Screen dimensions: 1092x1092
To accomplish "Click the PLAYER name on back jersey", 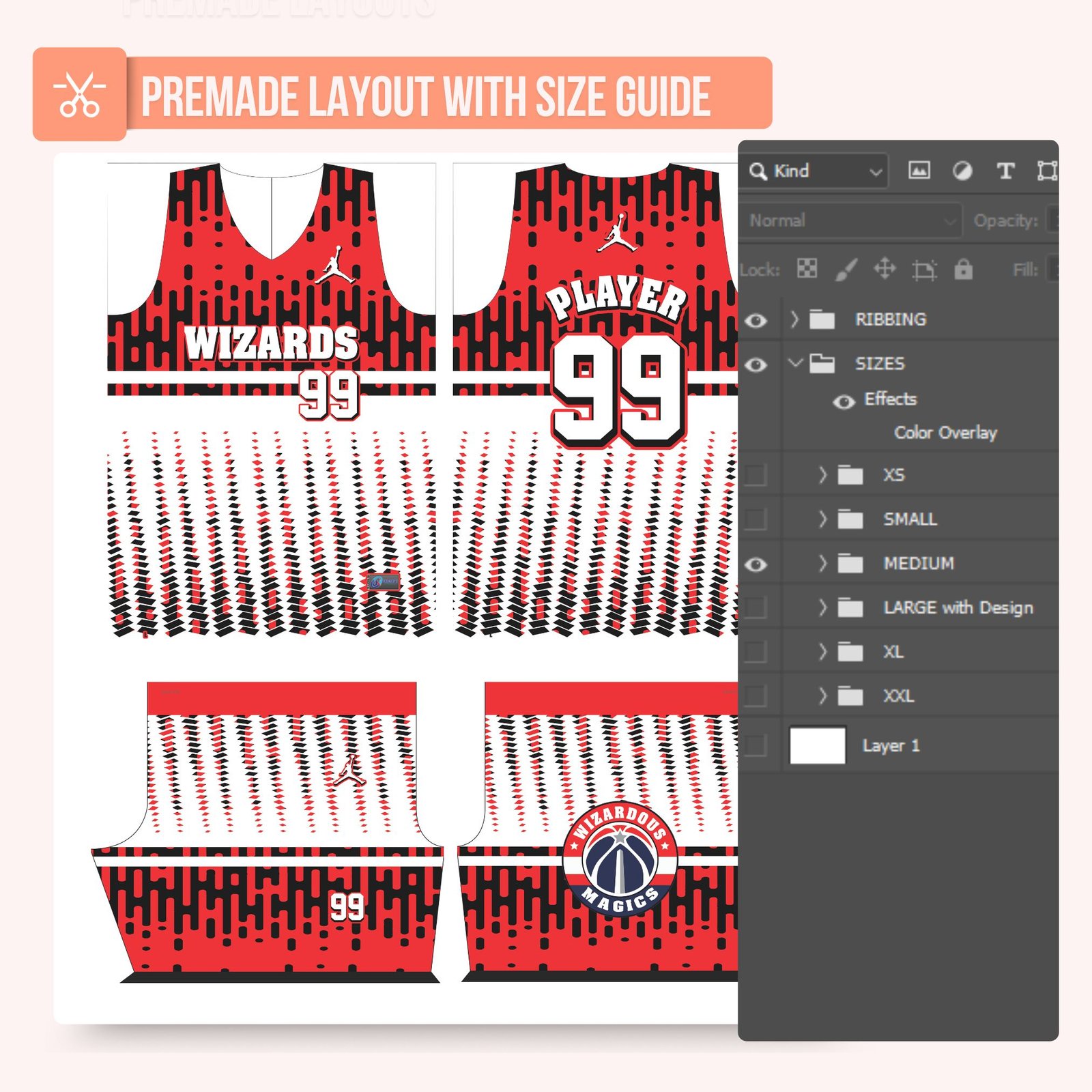I will pyautogui.click(x=616, y=298).
